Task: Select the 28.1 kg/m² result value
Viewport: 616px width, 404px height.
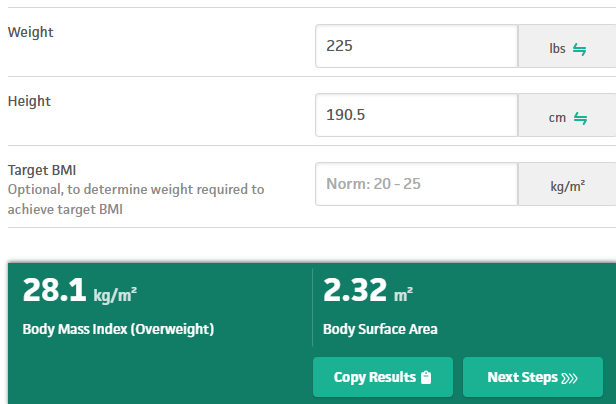Action: point(80,292)
